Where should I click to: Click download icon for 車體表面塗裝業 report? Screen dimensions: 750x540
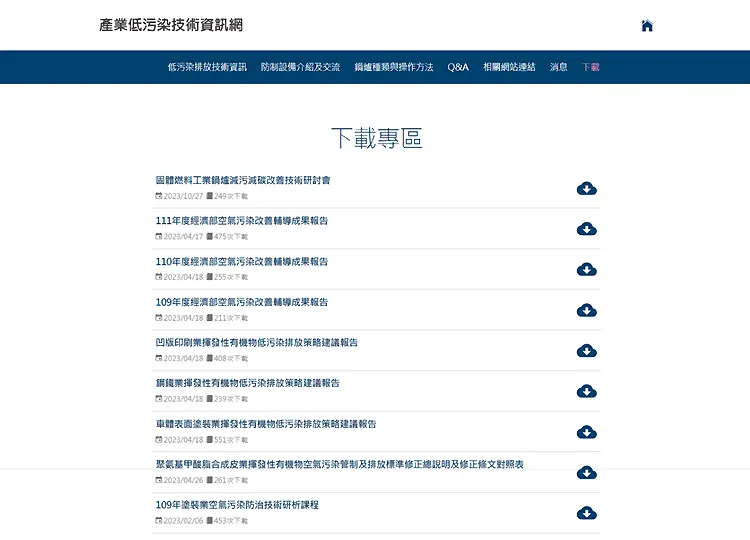click(587, 432)
